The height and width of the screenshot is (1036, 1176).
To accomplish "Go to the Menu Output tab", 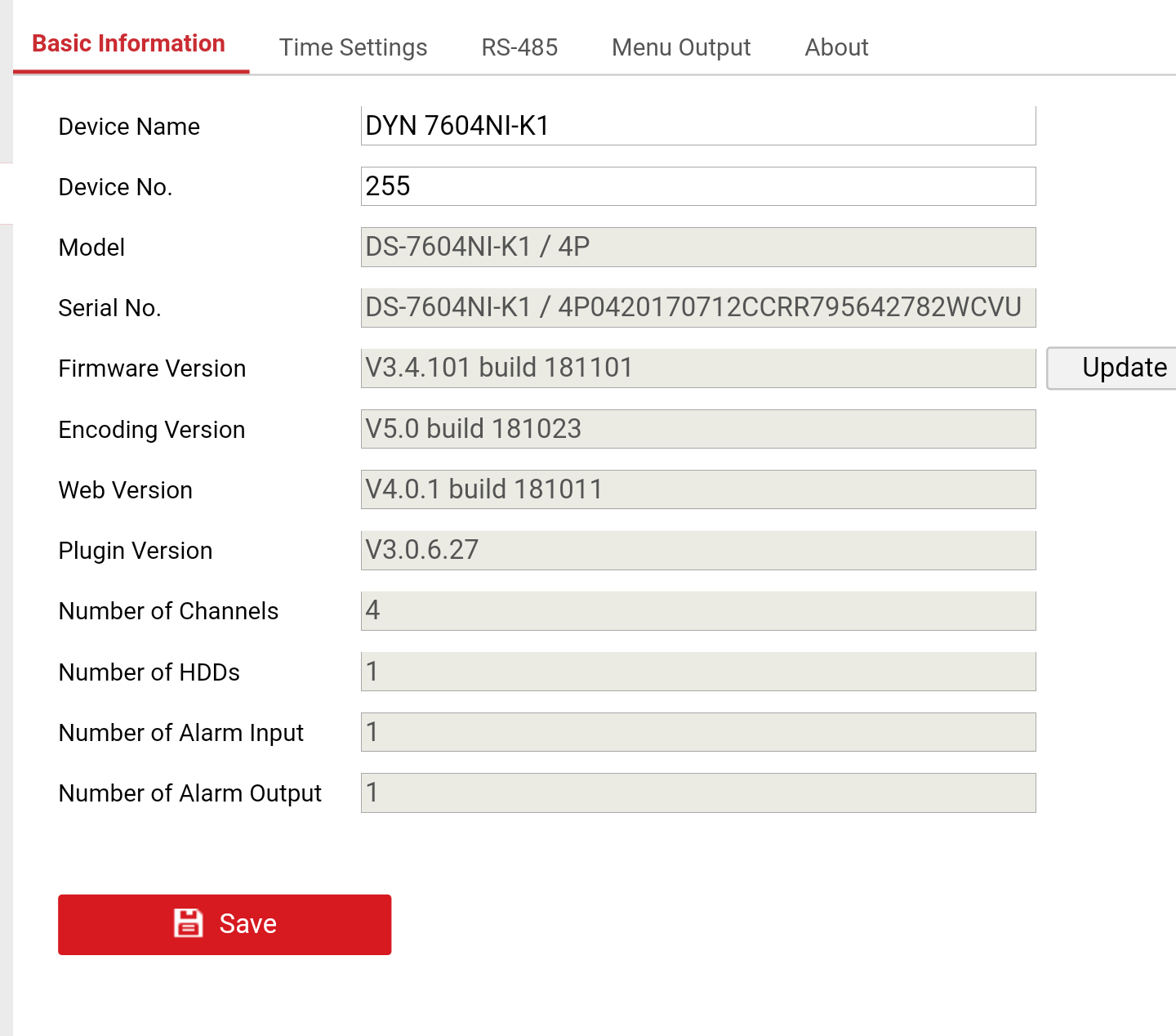I will (681, 47).
